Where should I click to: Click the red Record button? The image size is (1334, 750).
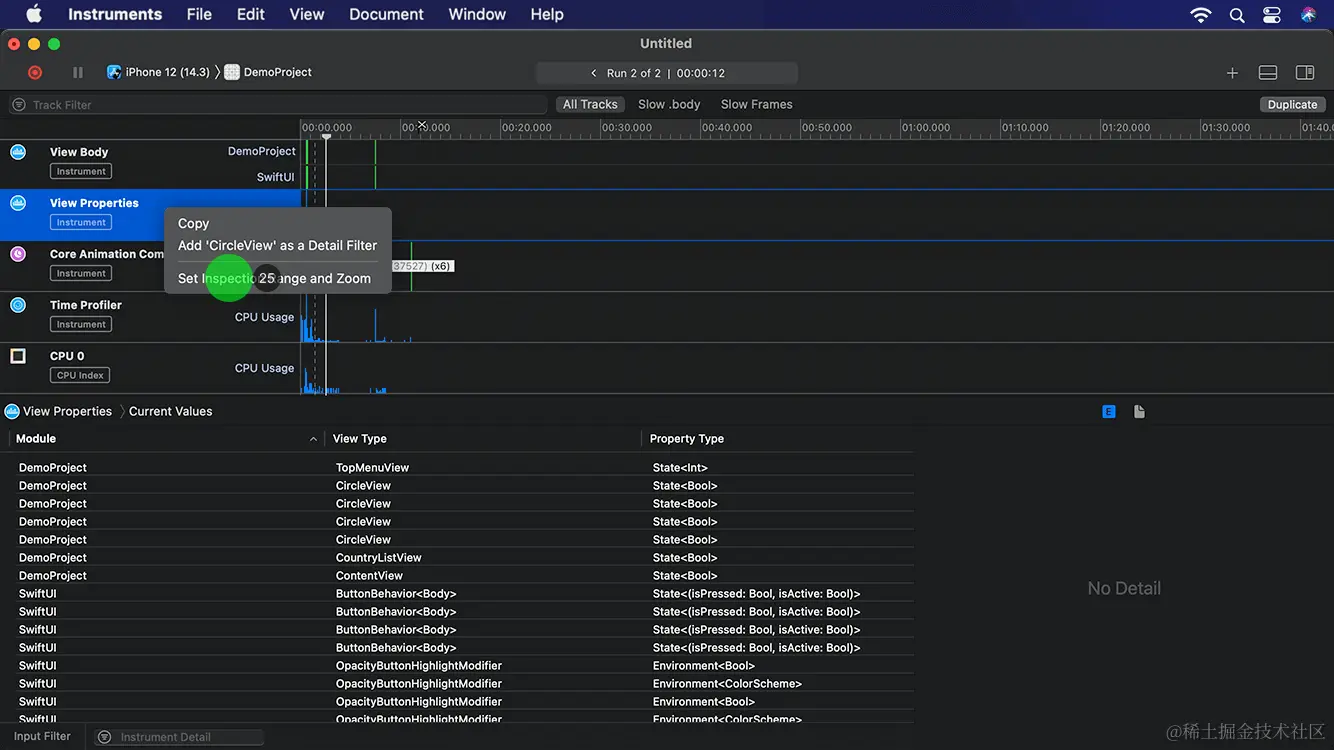[x=35, y=72]
